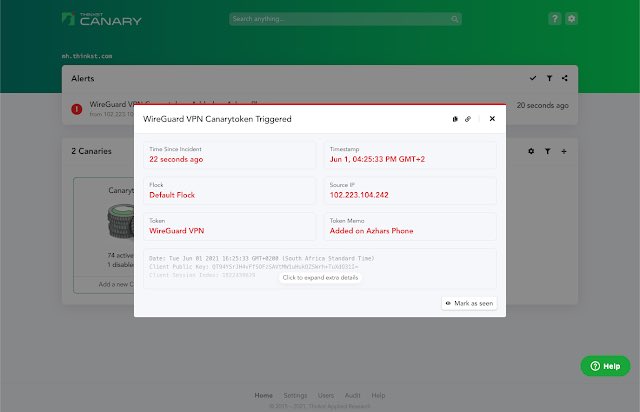Click the Default Flock value

point(172,195)
